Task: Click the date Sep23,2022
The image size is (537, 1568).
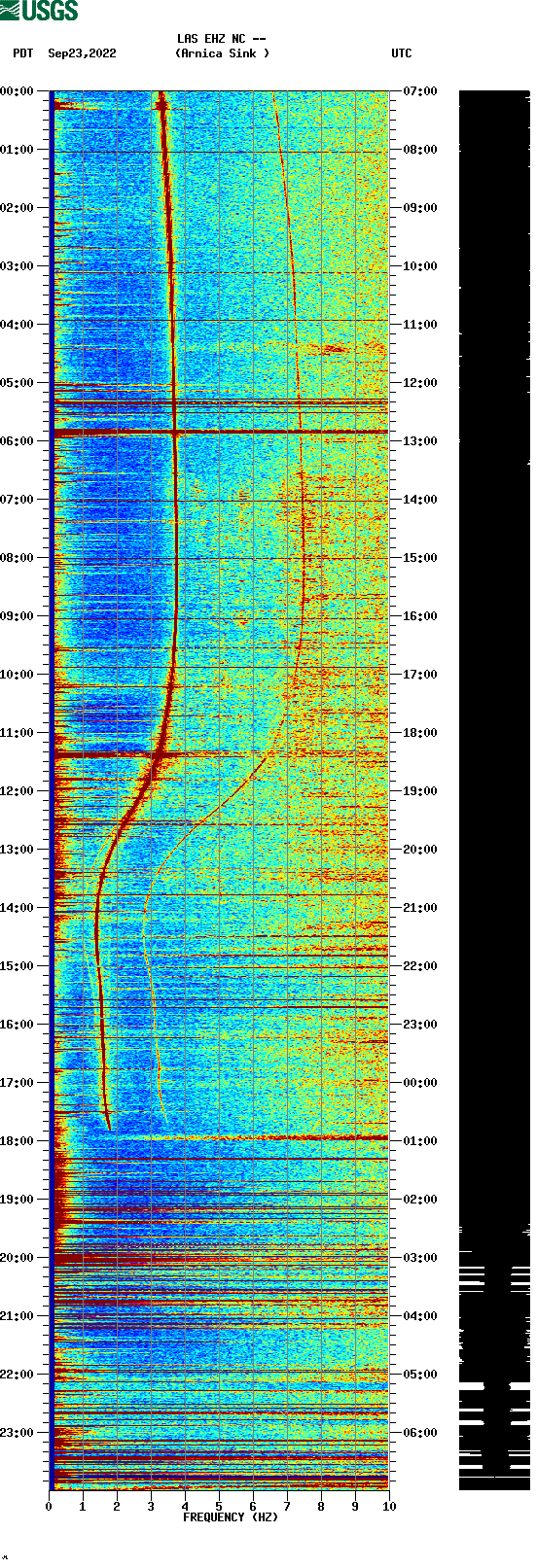Action: pyautogui.click(x=82, y=53)
